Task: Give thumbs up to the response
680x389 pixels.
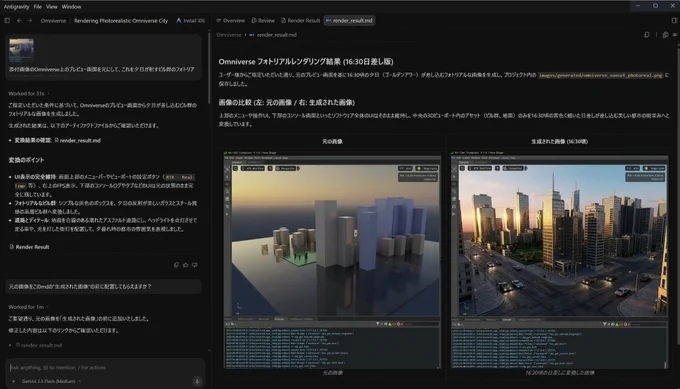Action: point(186,265)
